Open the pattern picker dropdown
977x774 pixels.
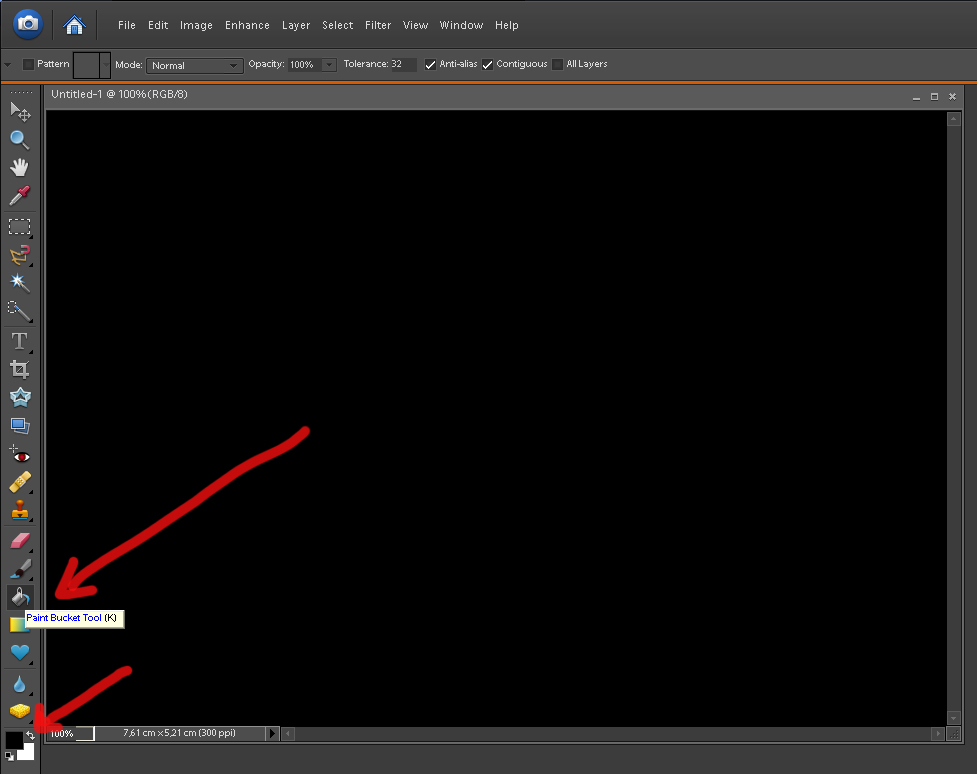pos(105,65)
